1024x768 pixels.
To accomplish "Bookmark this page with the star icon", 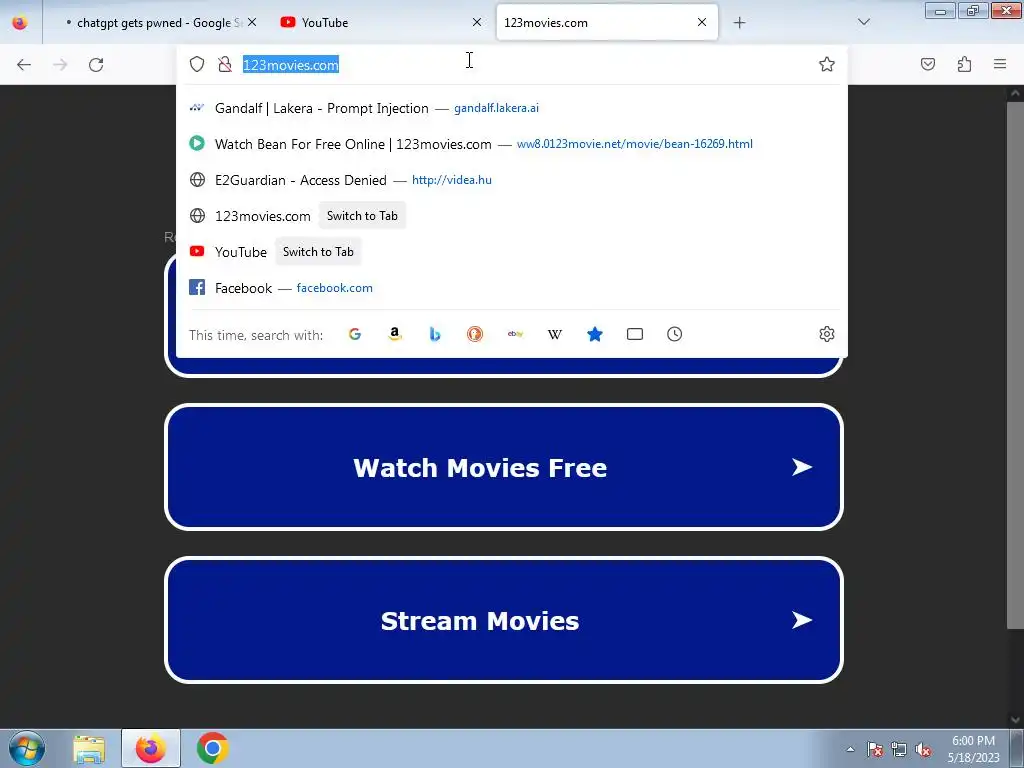I will coord(827,64).
